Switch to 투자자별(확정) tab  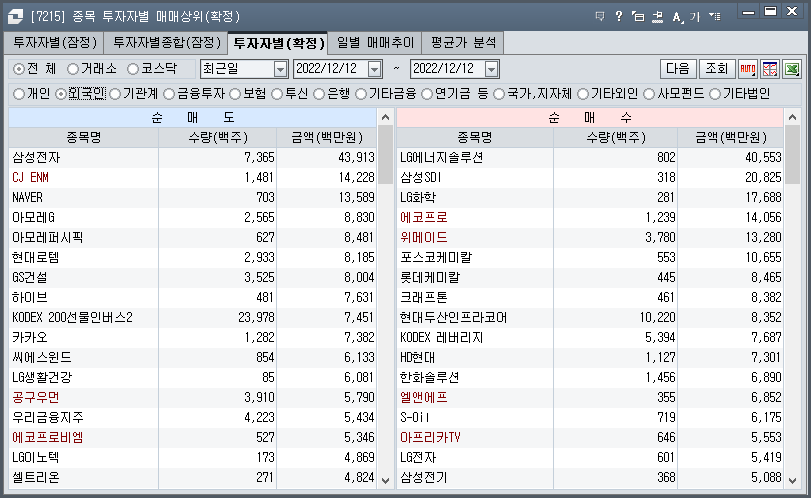[x=278, y=43]
